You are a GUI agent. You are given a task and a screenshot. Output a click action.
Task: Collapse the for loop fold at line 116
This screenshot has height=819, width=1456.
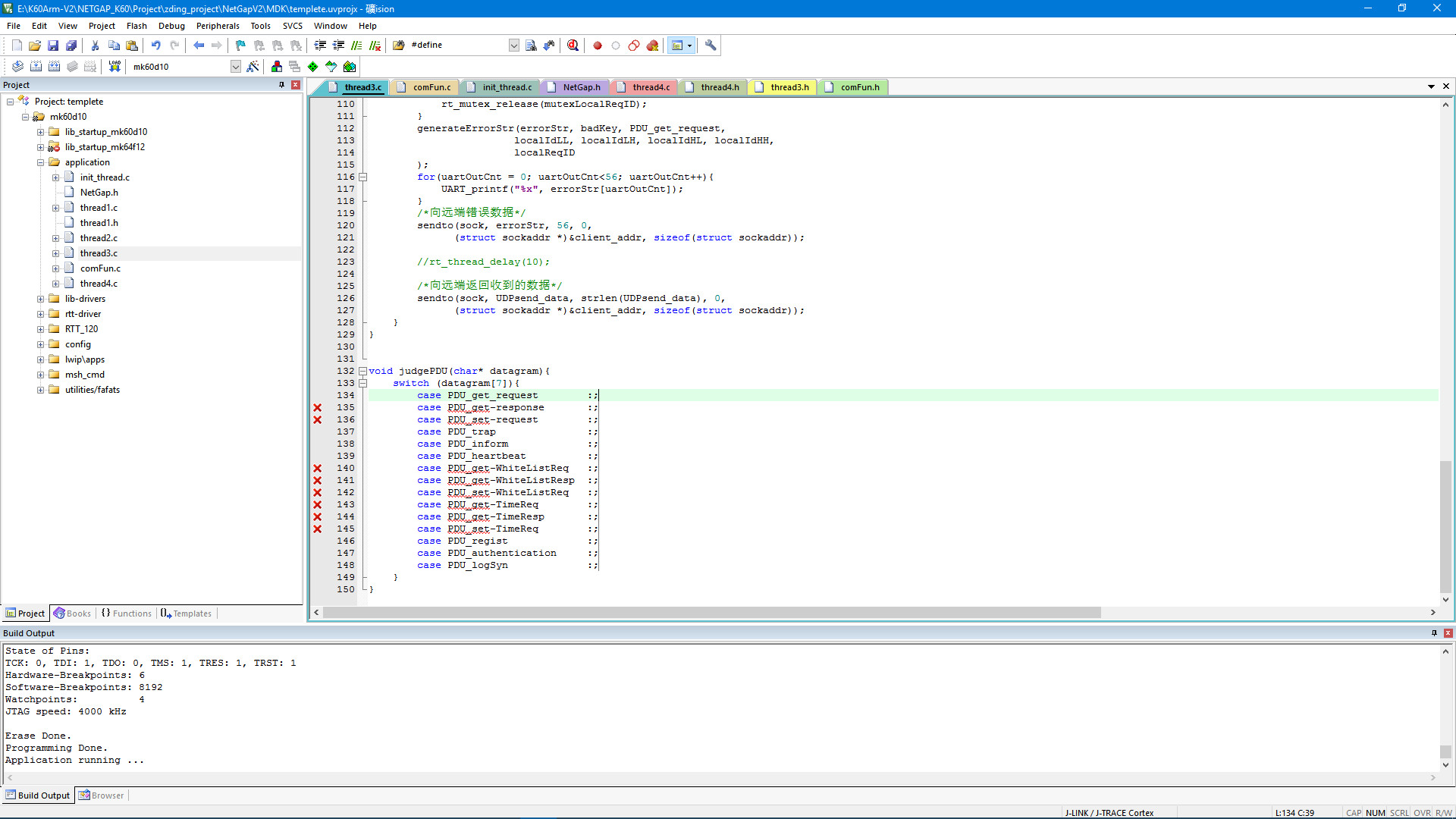click(363, 177)
